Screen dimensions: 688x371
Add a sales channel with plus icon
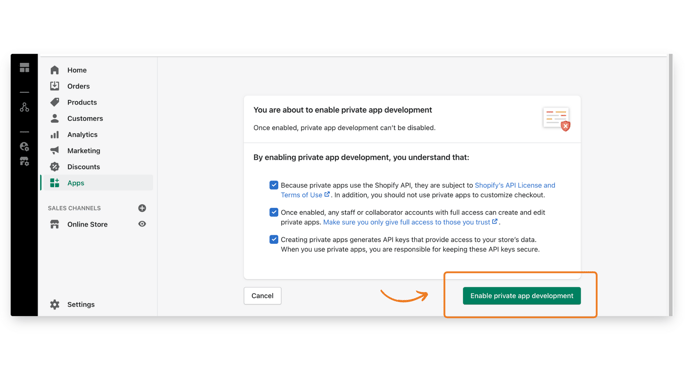click(x=142, y=208)
